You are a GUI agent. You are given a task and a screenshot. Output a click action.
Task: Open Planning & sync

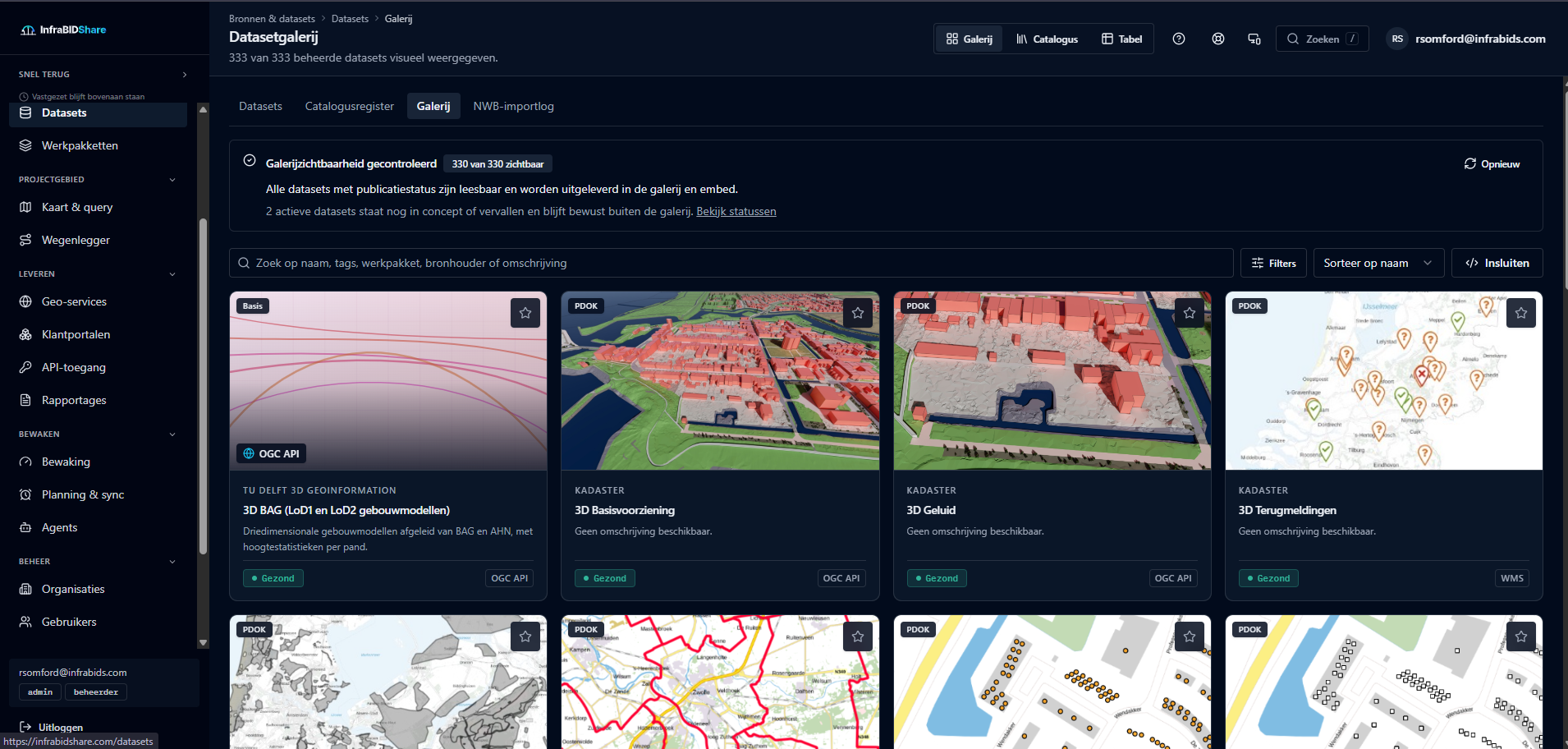[x=98, y=494]
